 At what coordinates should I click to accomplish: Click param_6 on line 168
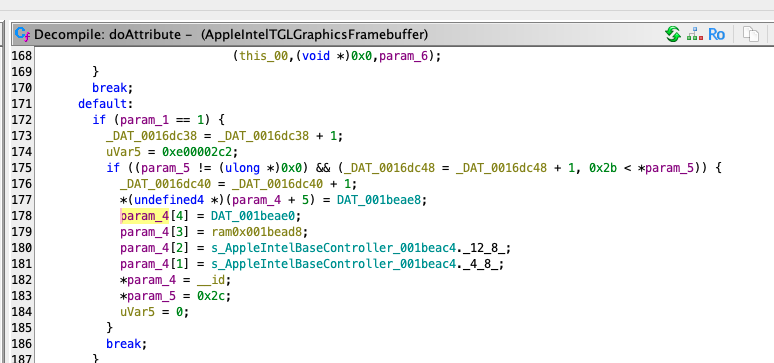pyautogui.click(x=403, y=56)
